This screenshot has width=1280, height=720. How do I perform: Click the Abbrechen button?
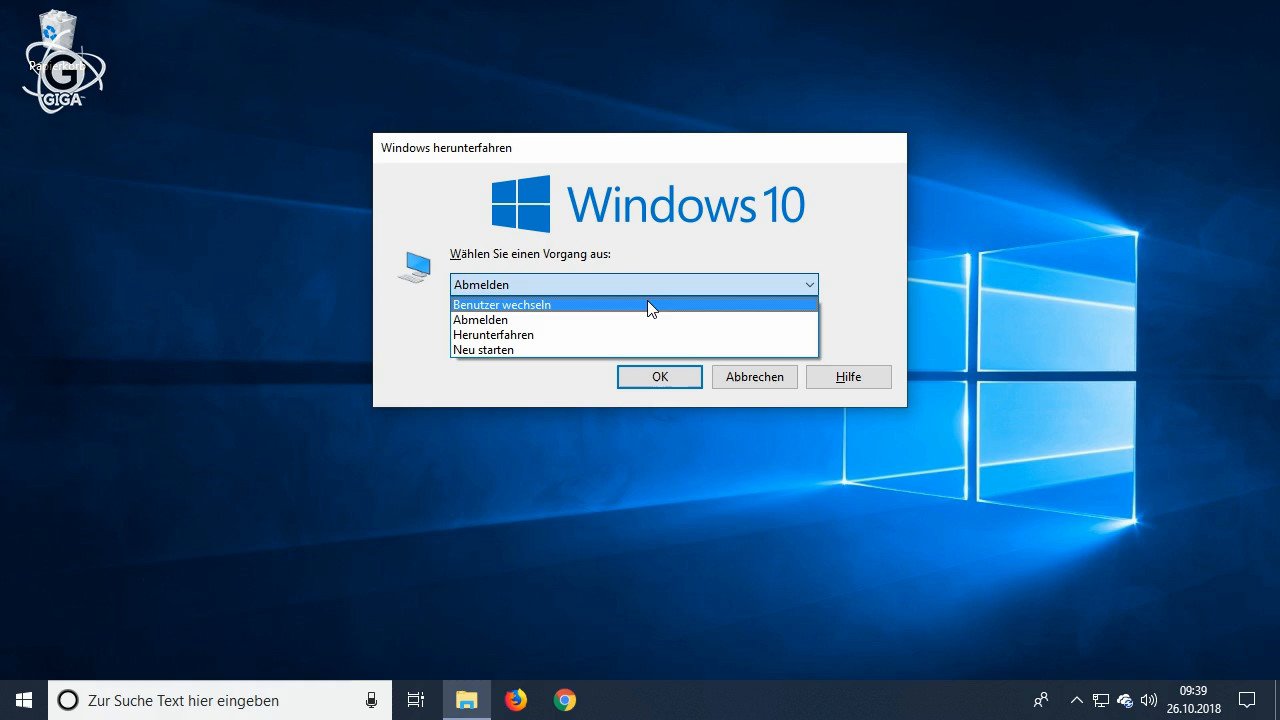tap(755, 377)
